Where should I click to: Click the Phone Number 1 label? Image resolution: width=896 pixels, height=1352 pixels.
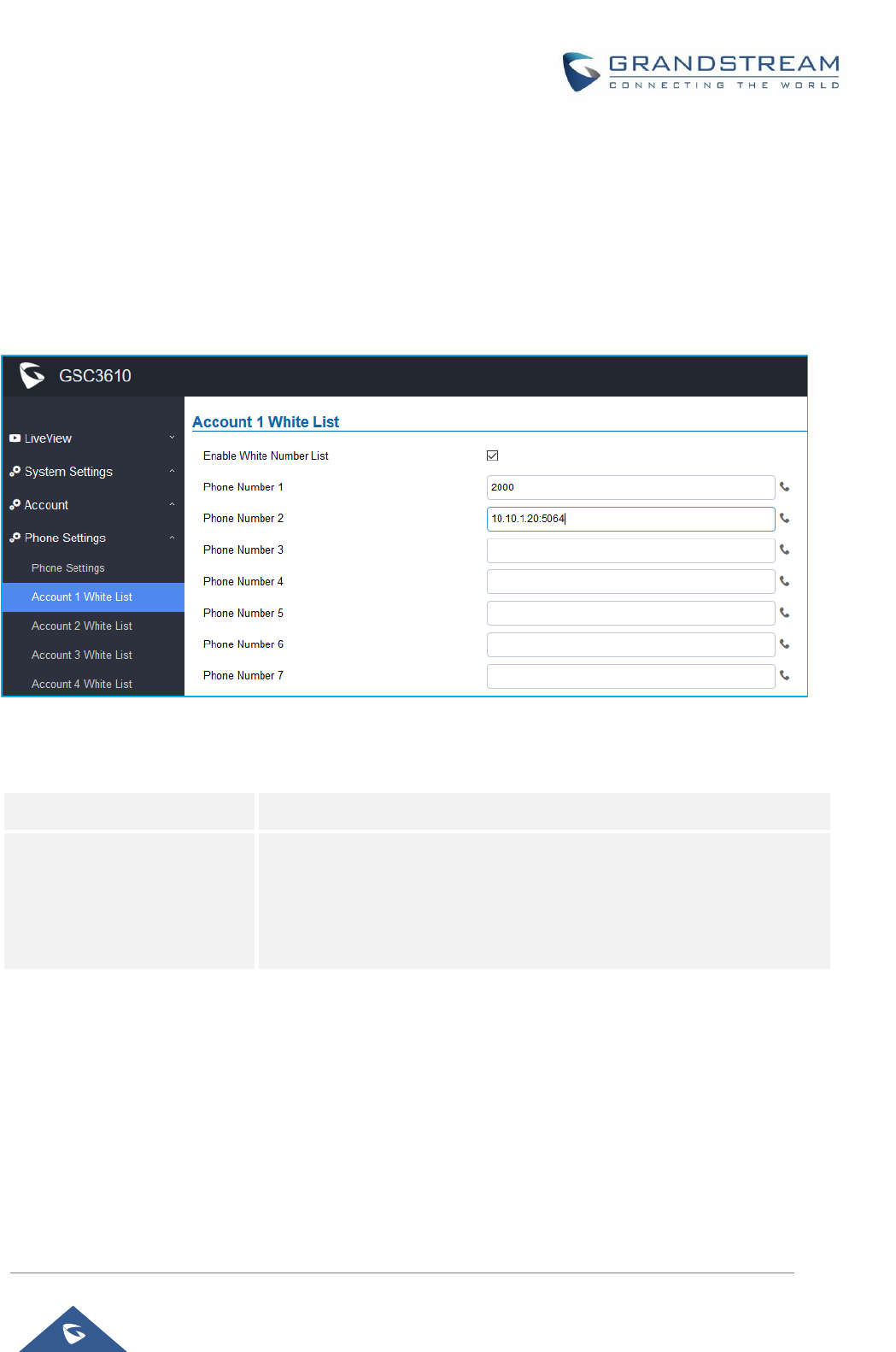pyautogui.click(x=243, y=487)
